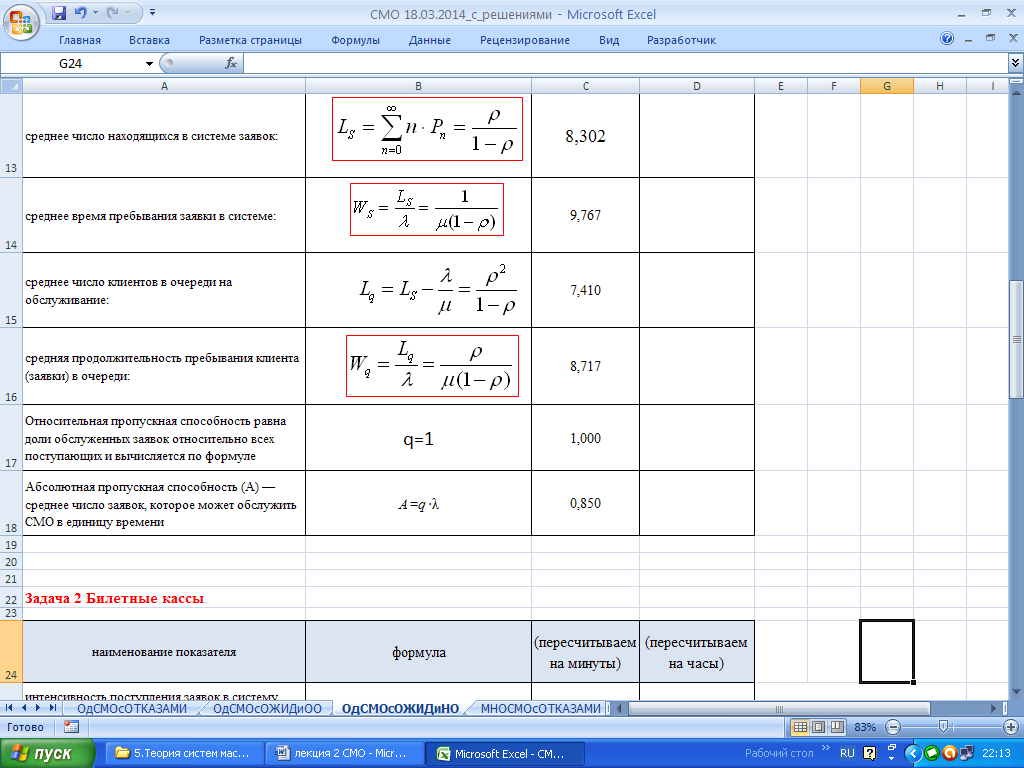
Task: Select the cell with value 0,850
Action: (x=586, y=503)
